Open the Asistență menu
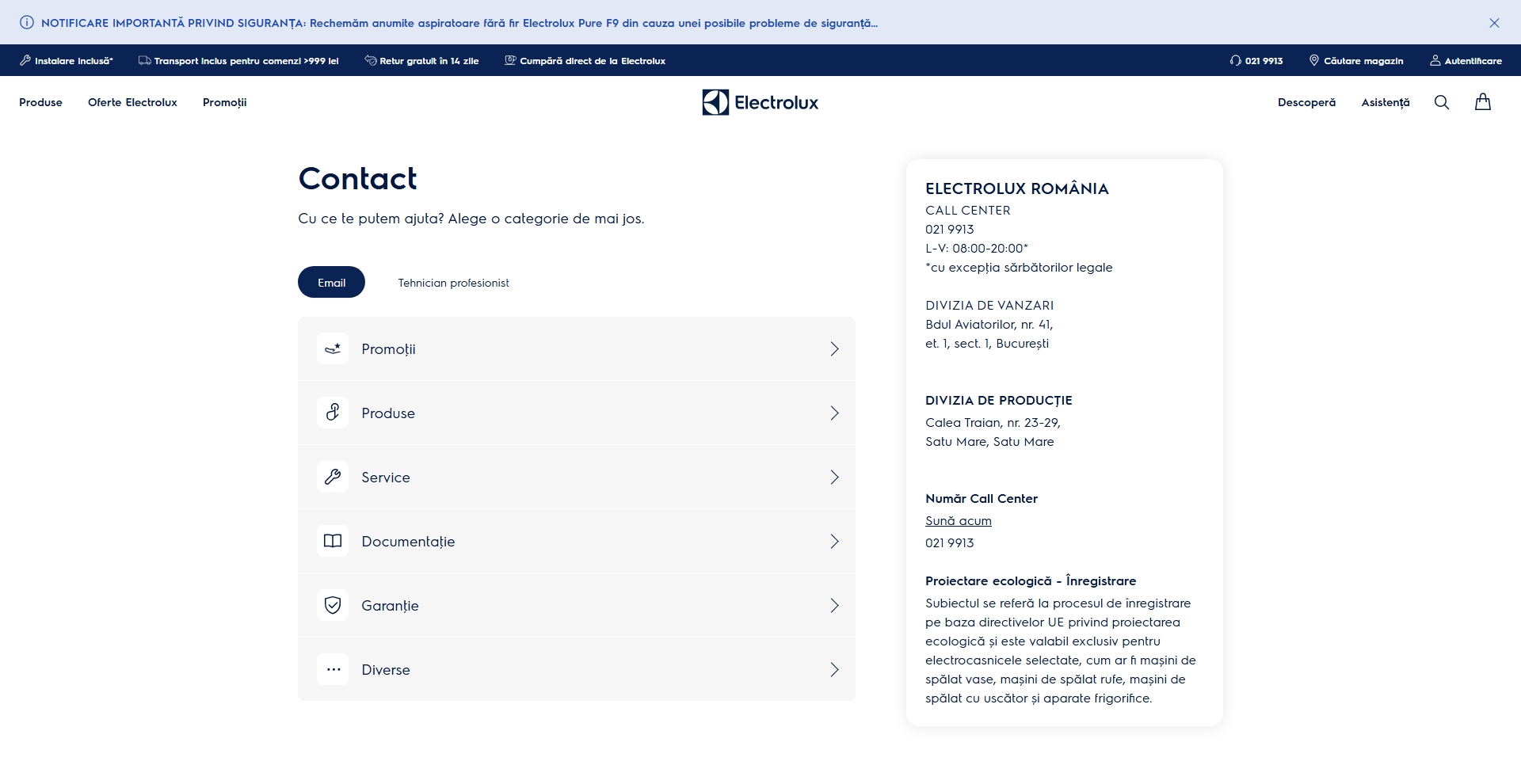This screenshot has width=1521, height=784. click(1385, 102)
